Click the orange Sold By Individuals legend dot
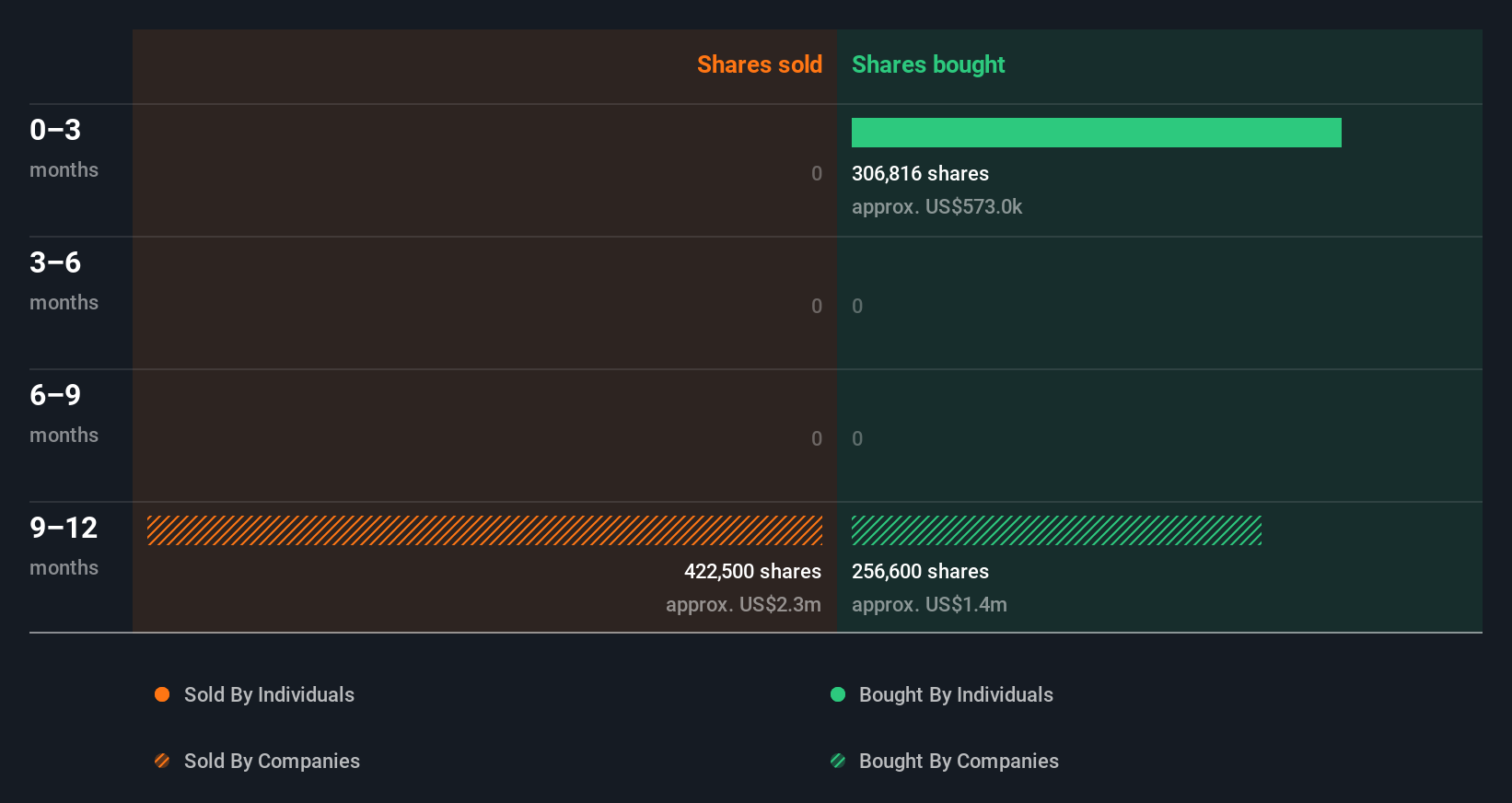Screen dimensions: 1512x803 click(x=162, y=694)
